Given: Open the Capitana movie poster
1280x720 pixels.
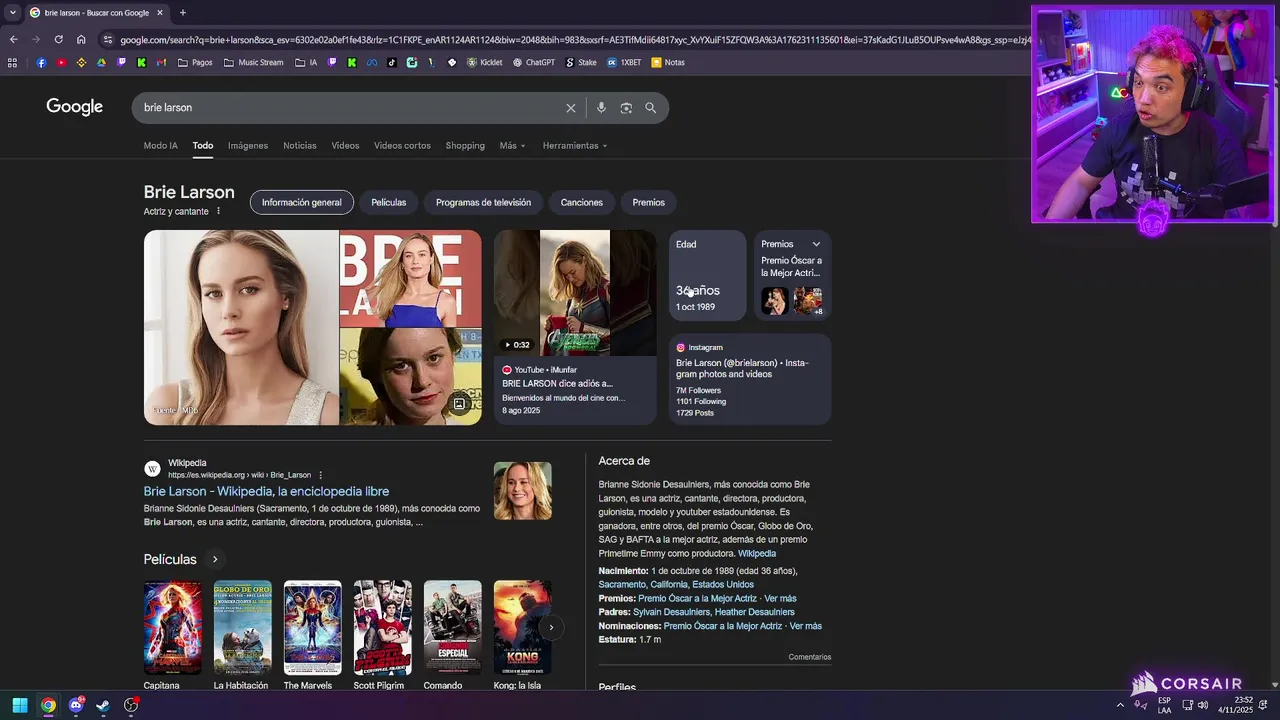Looking at the screenshot, I should point(173,627).
